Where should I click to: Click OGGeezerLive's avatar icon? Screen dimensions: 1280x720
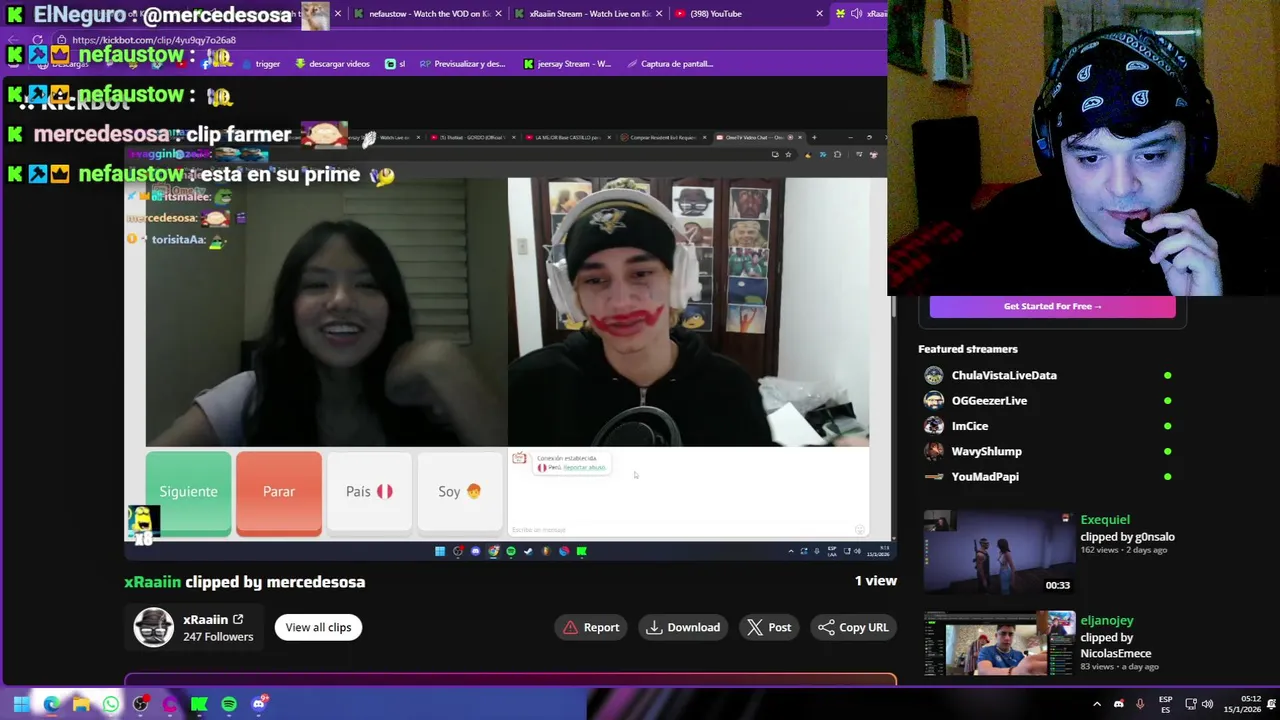pos(933,400)
